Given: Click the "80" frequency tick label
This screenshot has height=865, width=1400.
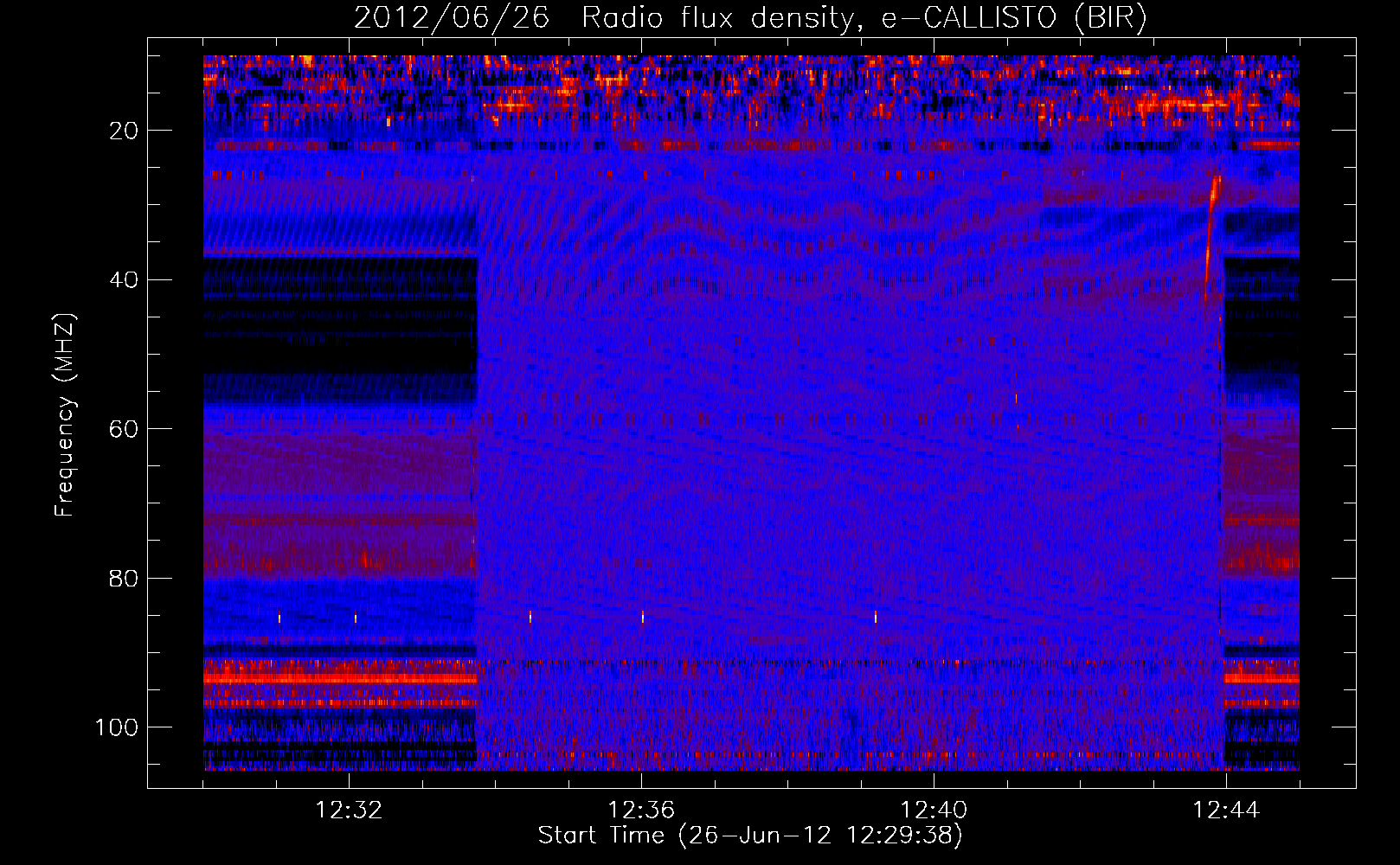Looking at the screenshot, I should [125, 578].
